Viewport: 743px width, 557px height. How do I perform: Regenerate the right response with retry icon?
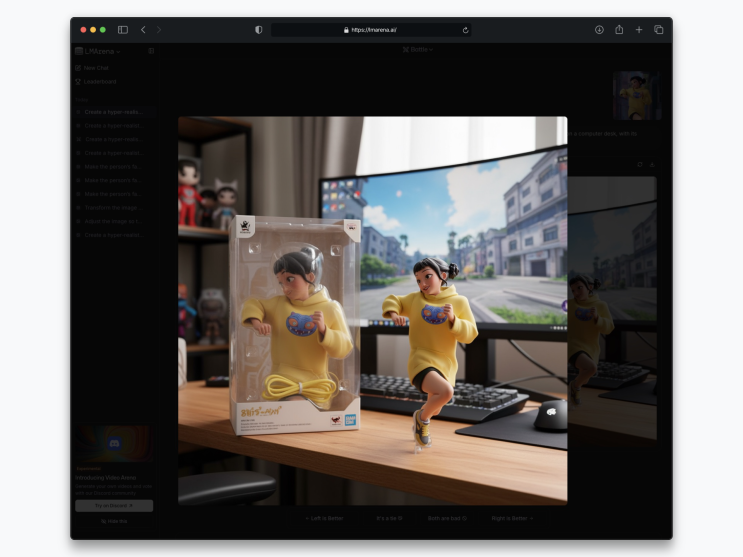640,164
